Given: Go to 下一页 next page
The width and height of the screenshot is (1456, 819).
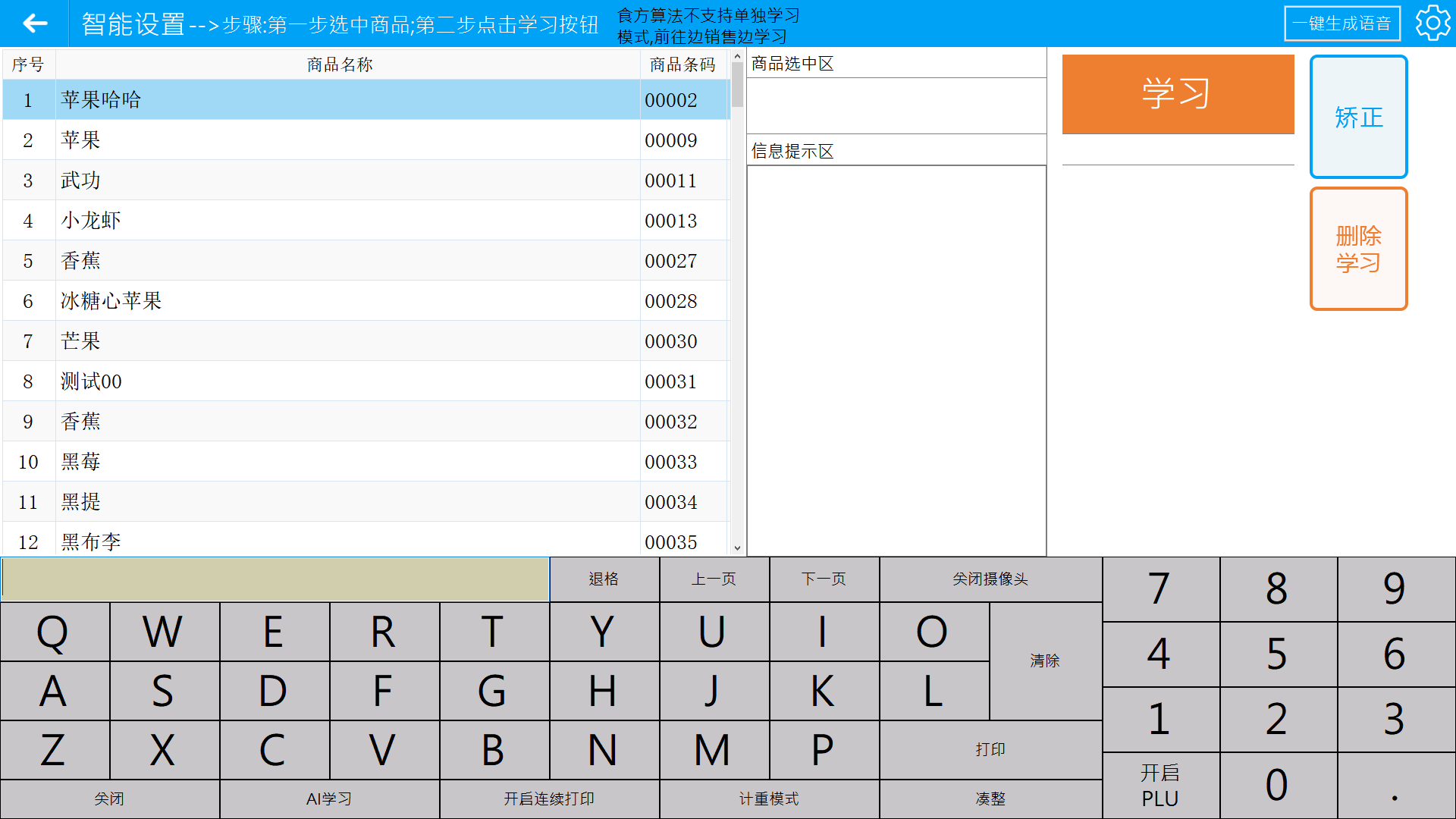Looking at the screenshot, I should pos(824,579).
